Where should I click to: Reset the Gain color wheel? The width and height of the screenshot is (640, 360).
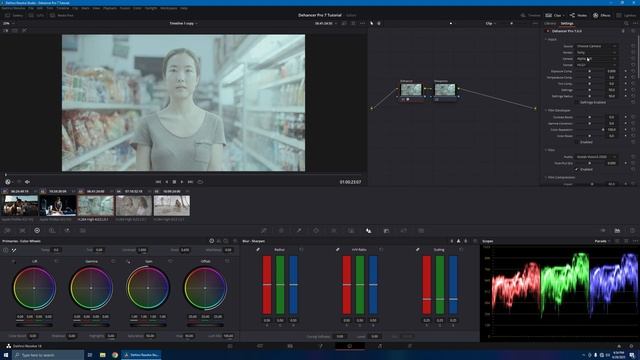[170, 261]
